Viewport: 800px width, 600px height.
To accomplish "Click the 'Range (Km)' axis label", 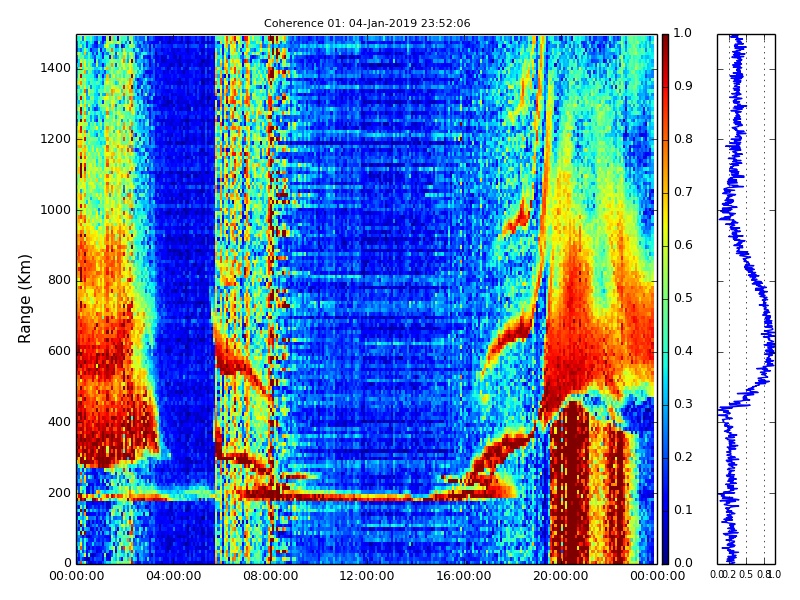I will [24, 299].
